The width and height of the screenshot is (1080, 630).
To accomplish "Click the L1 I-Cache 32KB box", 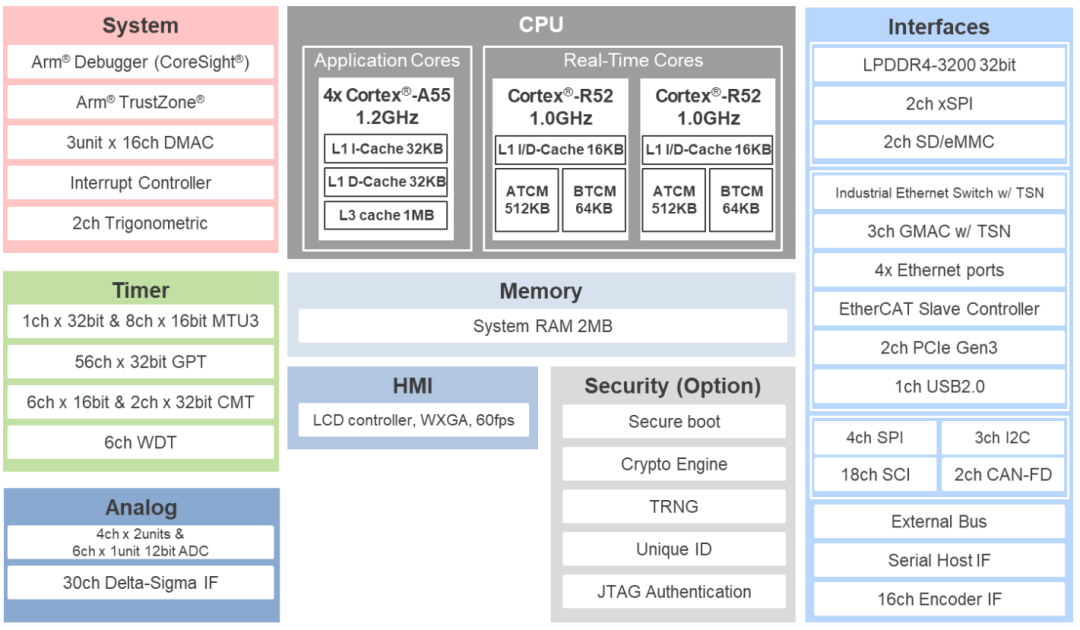I will click(x=386, y=150).
